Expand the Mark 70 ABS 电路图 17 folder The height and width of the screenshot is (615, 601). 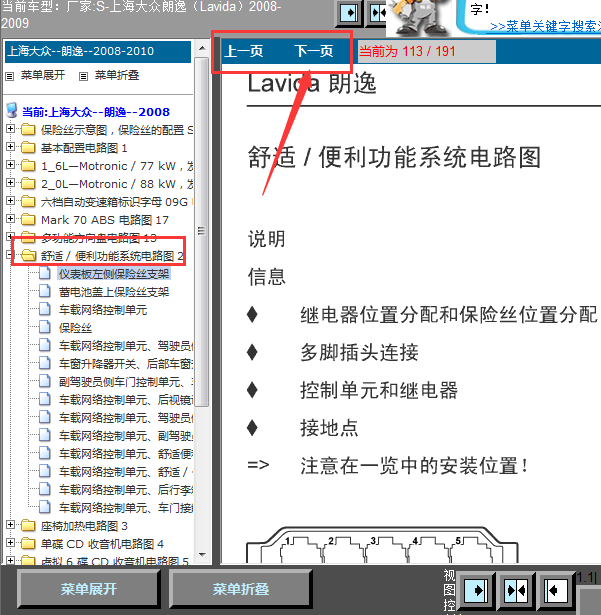click(11, 219)
